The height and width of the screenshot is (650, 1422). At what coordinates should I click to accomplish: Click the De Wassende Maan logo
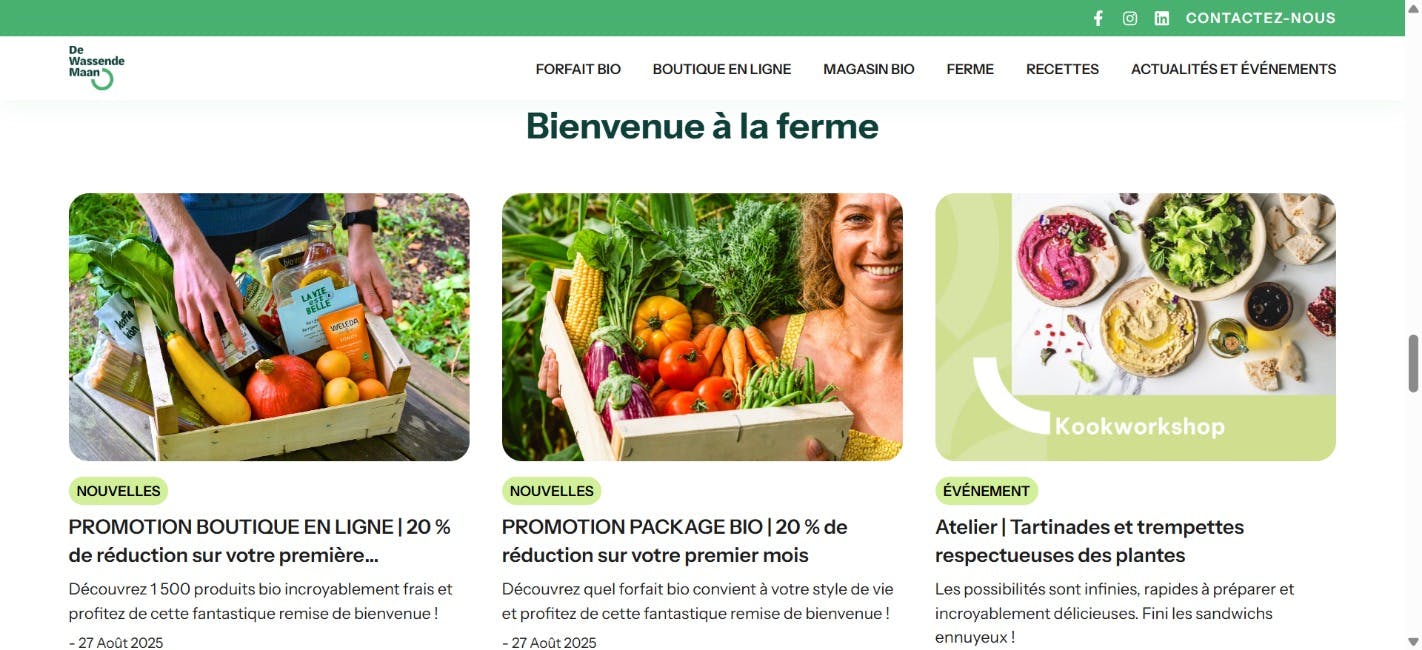click(x=96, y=68)
